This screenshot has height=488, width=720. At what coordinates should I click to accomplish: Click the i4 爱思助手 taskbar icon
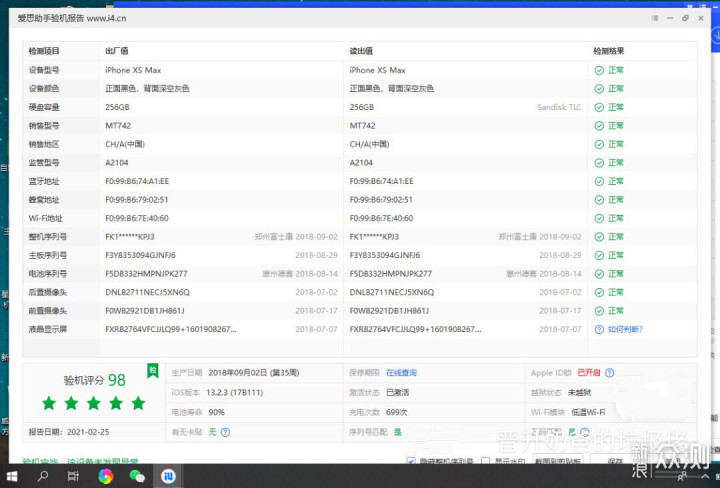[x=169, y=476]
